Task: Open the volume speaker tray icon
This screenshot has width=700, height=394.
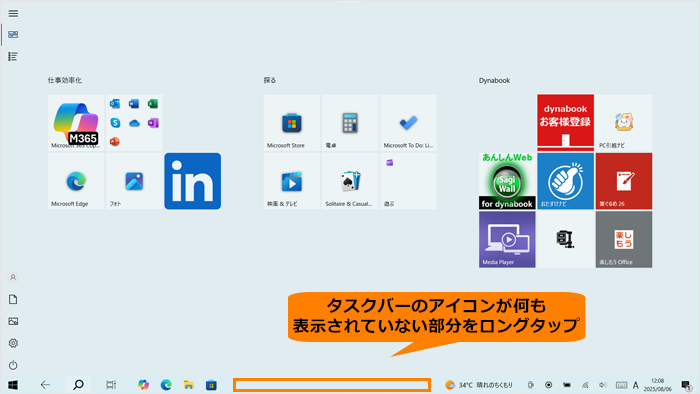Action: [603, 385]
